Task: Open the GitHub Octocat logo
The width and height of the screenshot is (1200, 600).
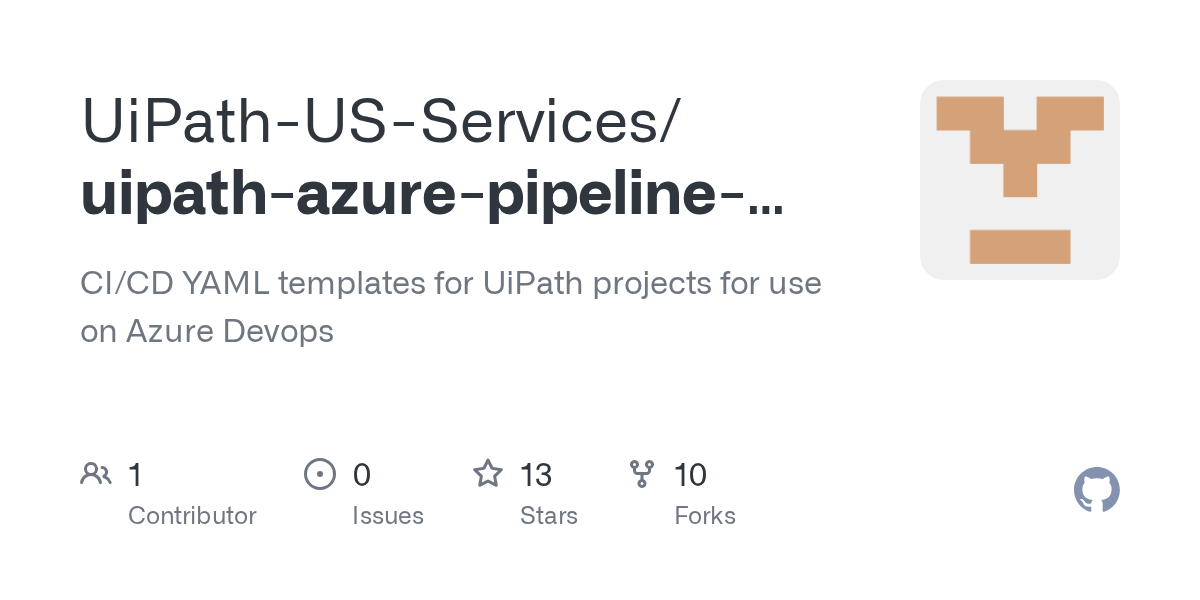Action: click(x=1096, y=491)
